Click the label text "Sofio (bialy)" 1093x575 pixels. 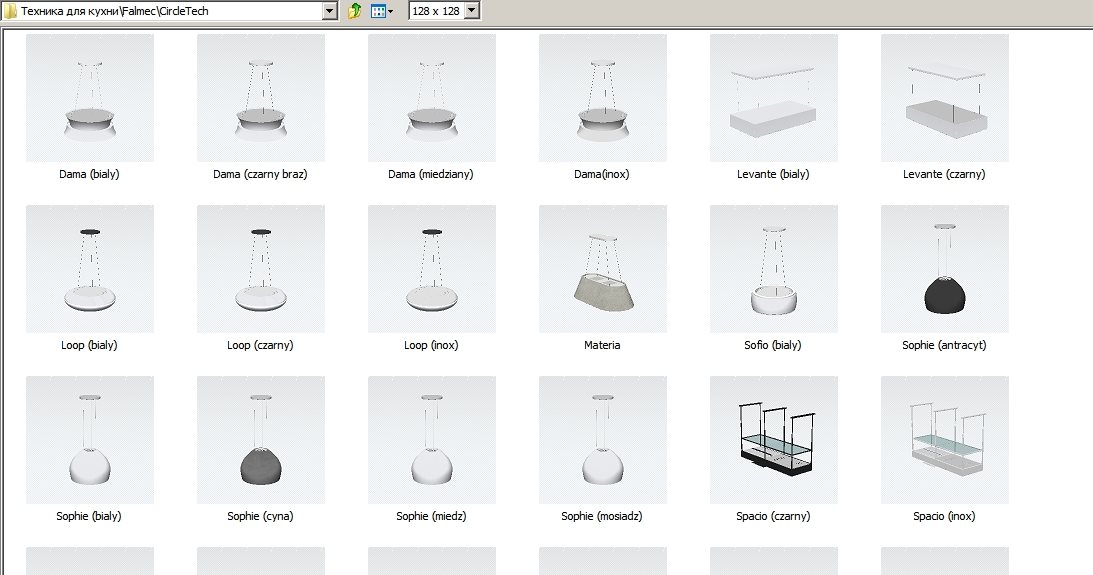(773, 345)
